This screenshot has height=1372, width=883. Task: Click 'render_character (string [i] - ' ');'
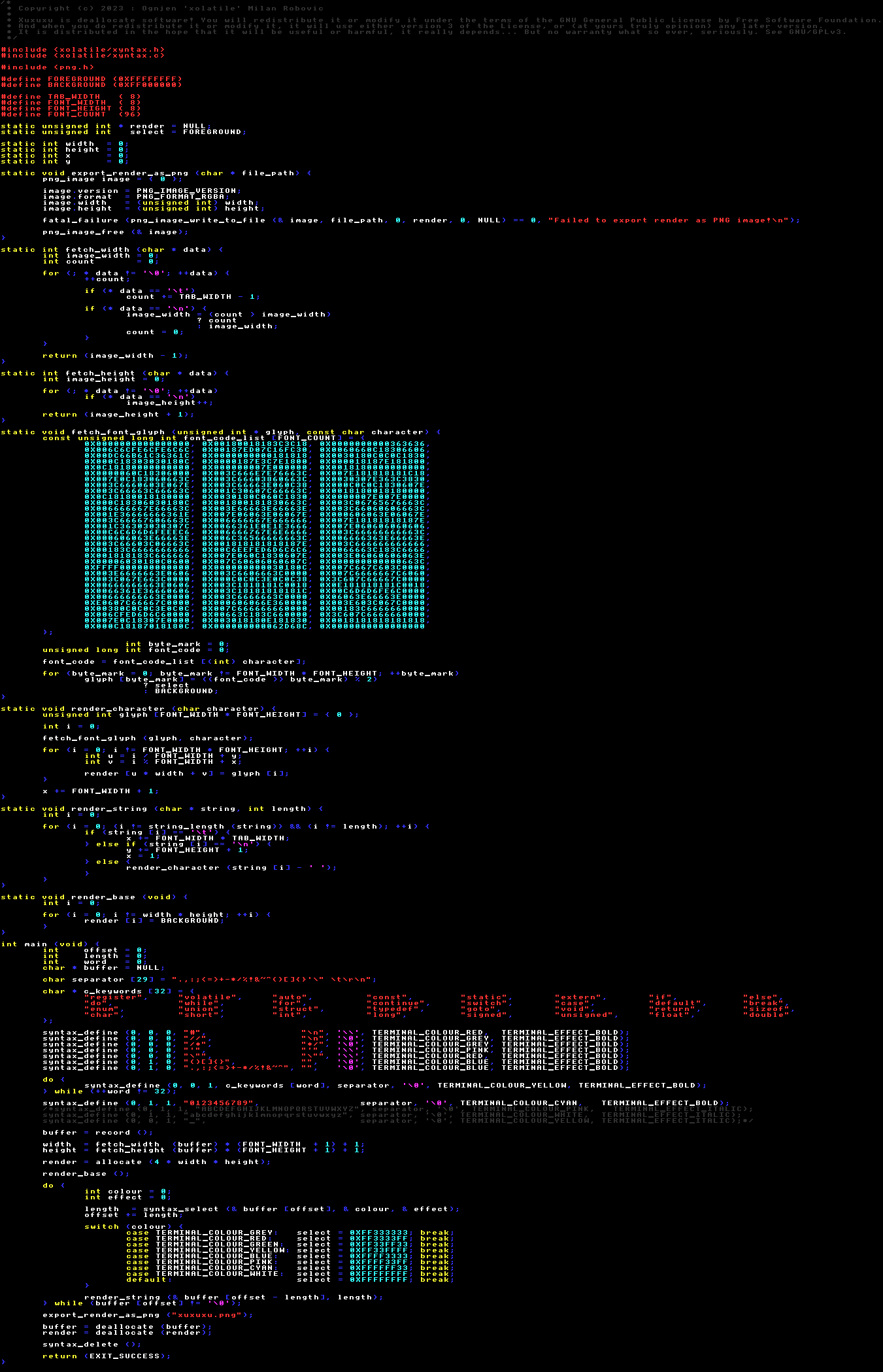pos(232,868)
